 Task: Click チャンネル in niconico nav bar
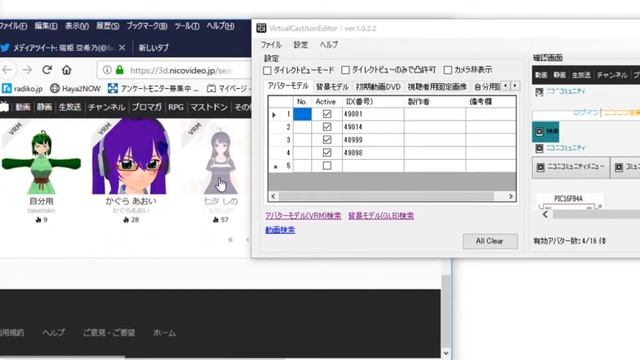(x=107, y=107)
